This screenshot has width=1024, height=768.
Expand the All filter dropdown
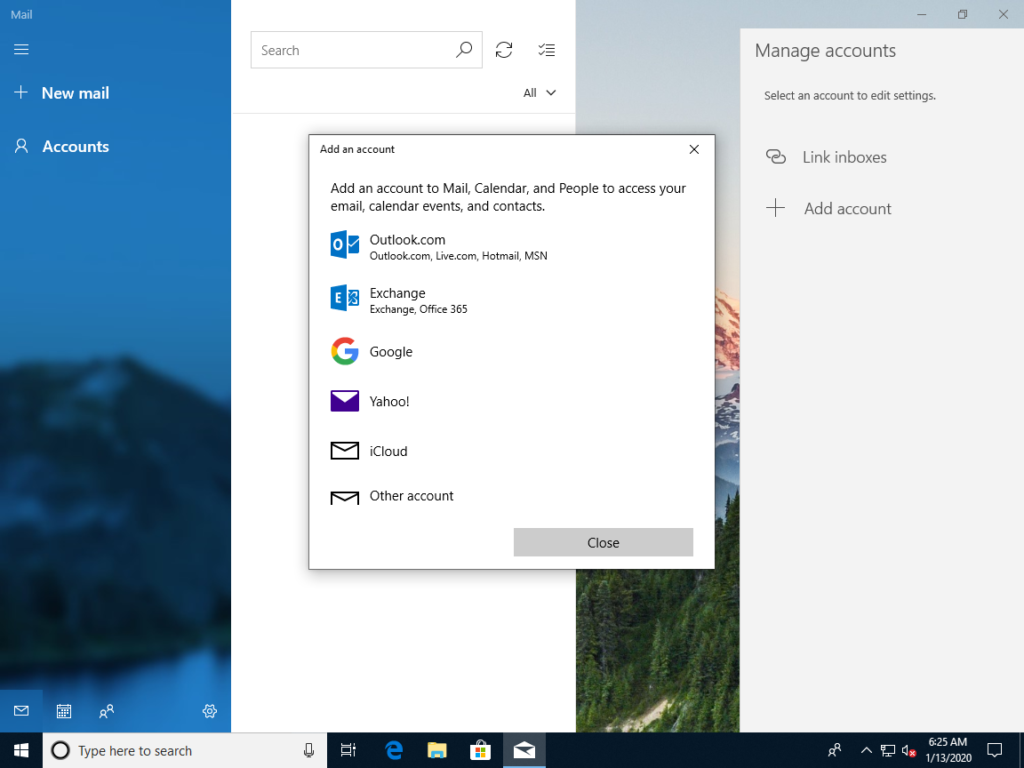(x=539, y=93)
